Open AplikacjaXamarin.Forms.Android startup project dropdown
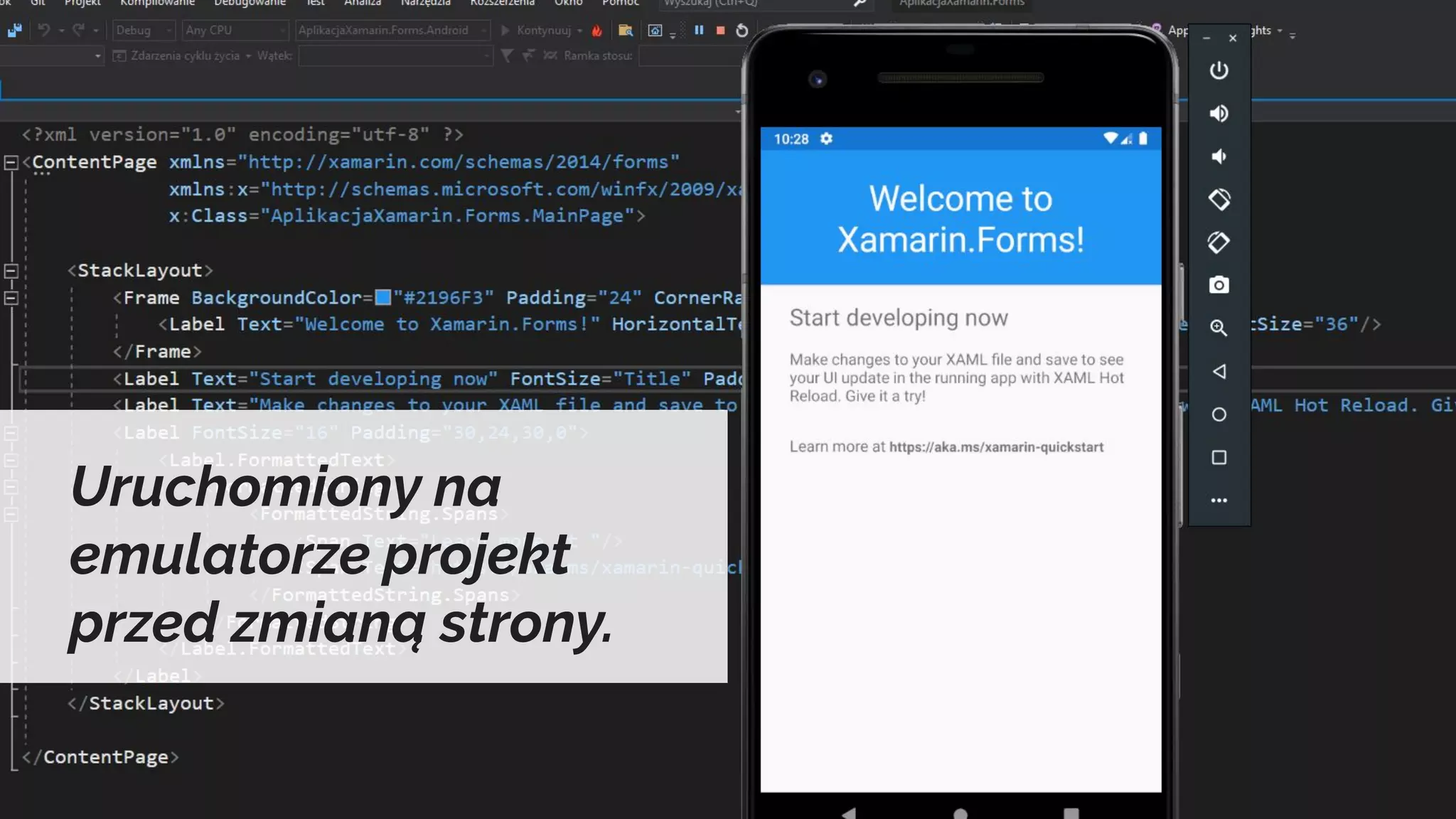Viewport: 1456px width, 819px height. tap(392, 30)
